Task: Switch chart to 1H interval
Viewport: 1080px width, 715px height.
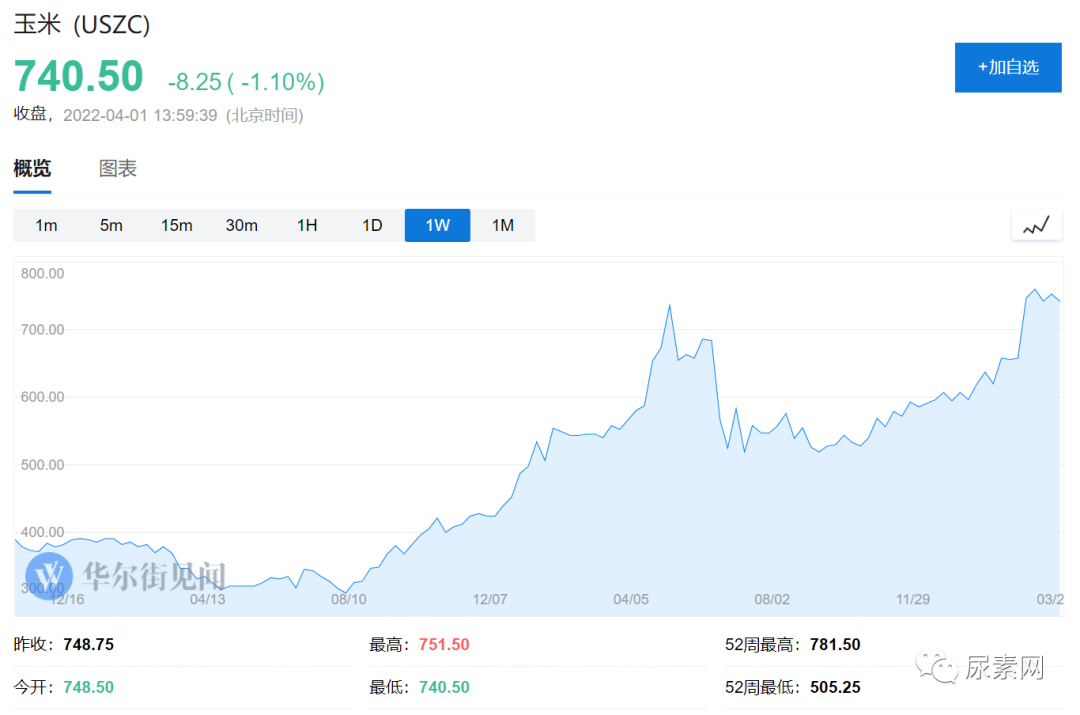Action: pos(307,225)
